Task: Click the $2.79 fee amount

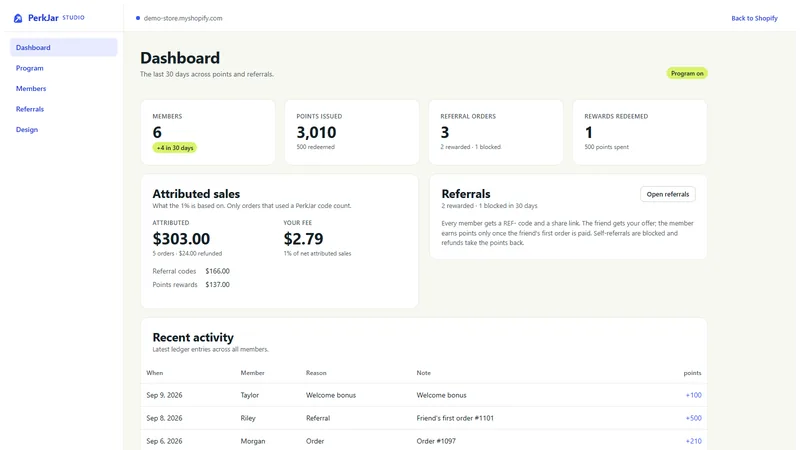Action: (x=303, y=239)
